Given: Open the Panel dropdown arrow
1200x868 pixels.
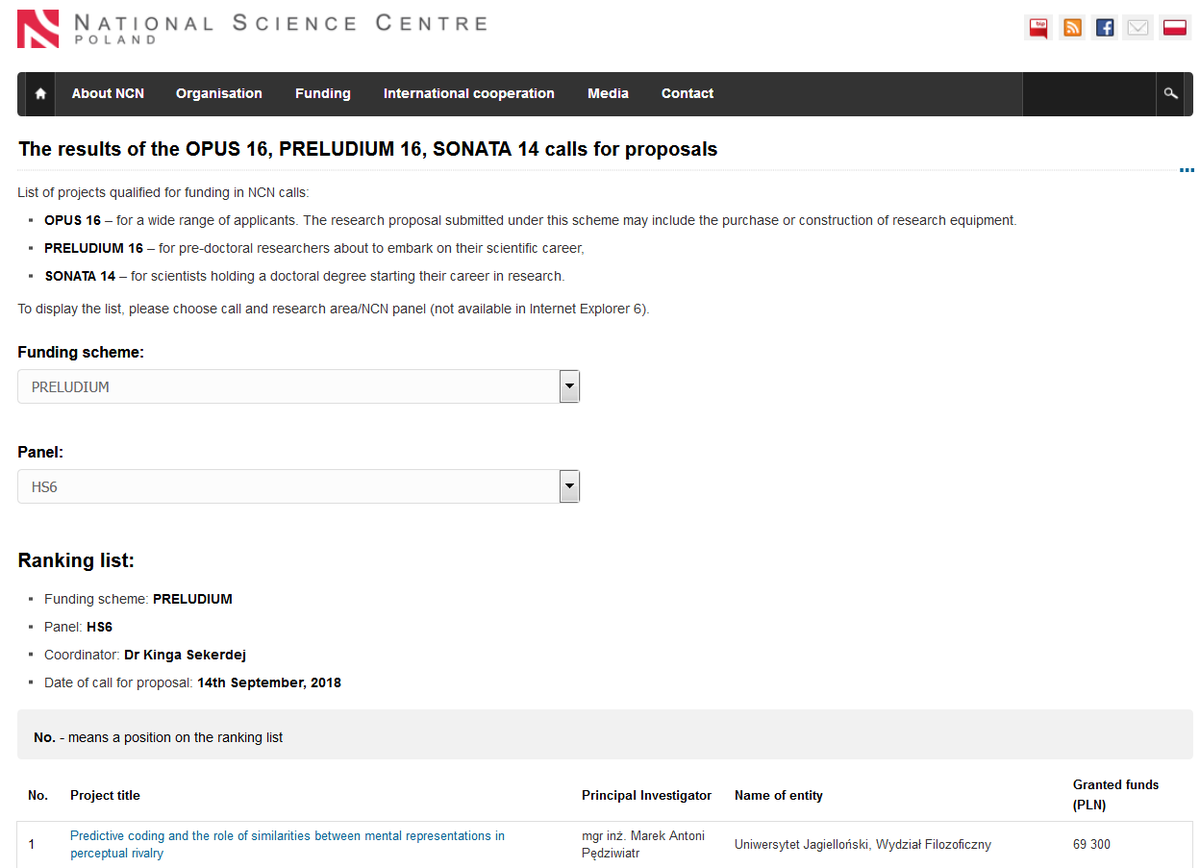Looking at the screenshot, I should [569, 487].
